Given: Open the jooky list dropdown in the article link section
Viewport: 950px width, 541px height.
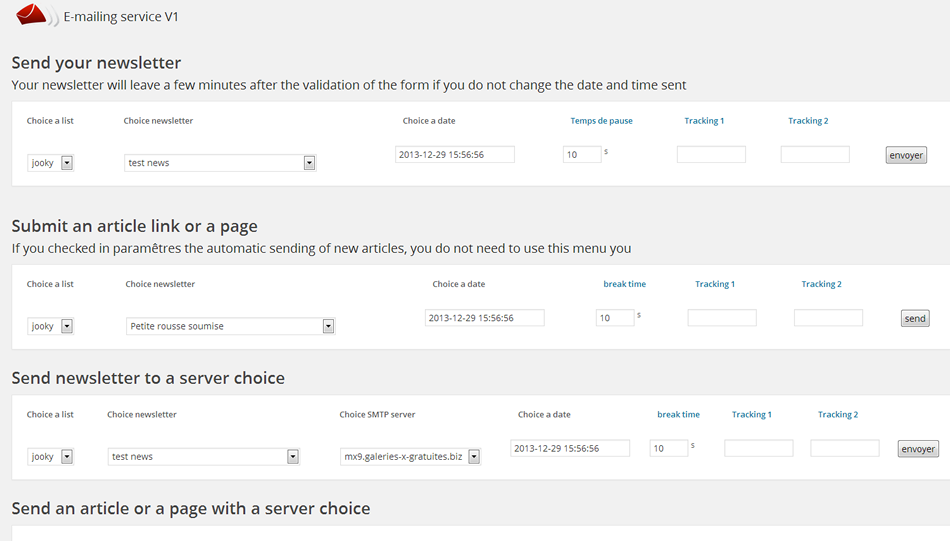Looking at the screenshot, I should click(50, 326).
